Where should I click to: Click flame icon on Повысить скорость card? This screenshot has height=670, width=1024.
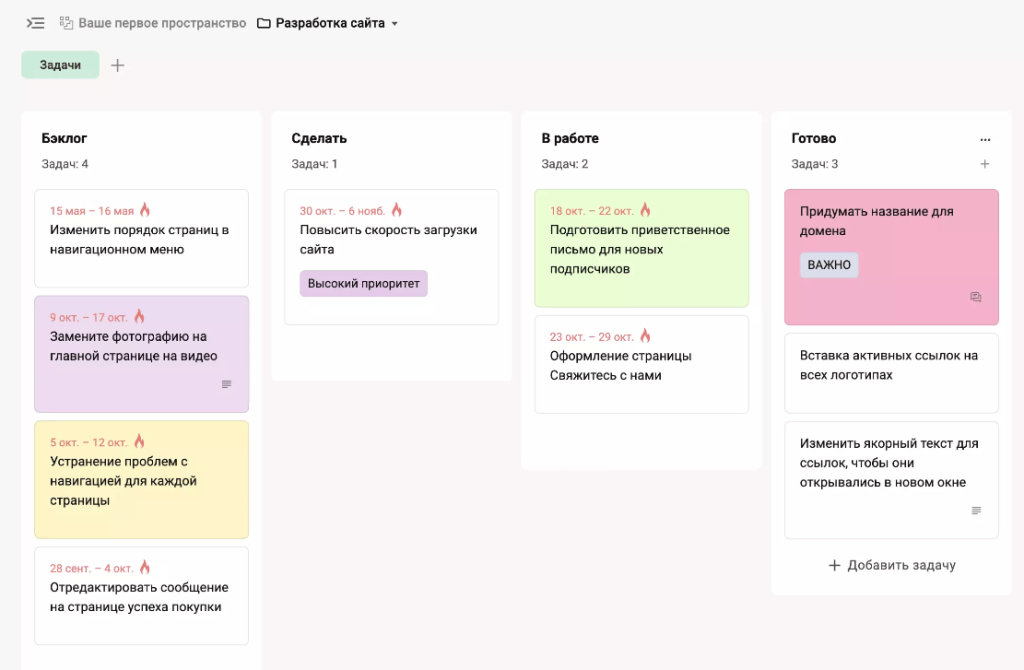pos(397,210)
